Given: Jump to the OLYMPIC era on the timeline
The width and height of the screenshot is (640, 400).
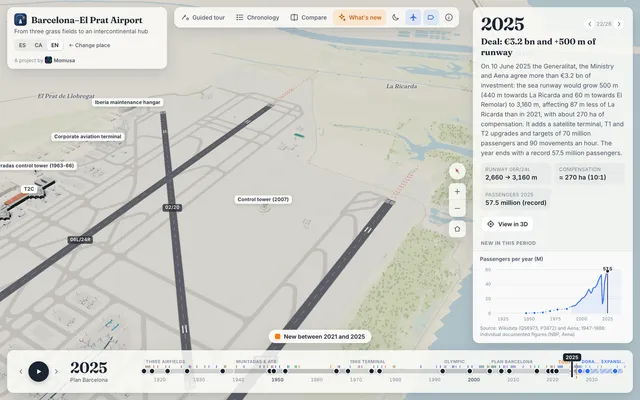Looking at the screenshot, I should pyautogui.click(x=454, y=362).
